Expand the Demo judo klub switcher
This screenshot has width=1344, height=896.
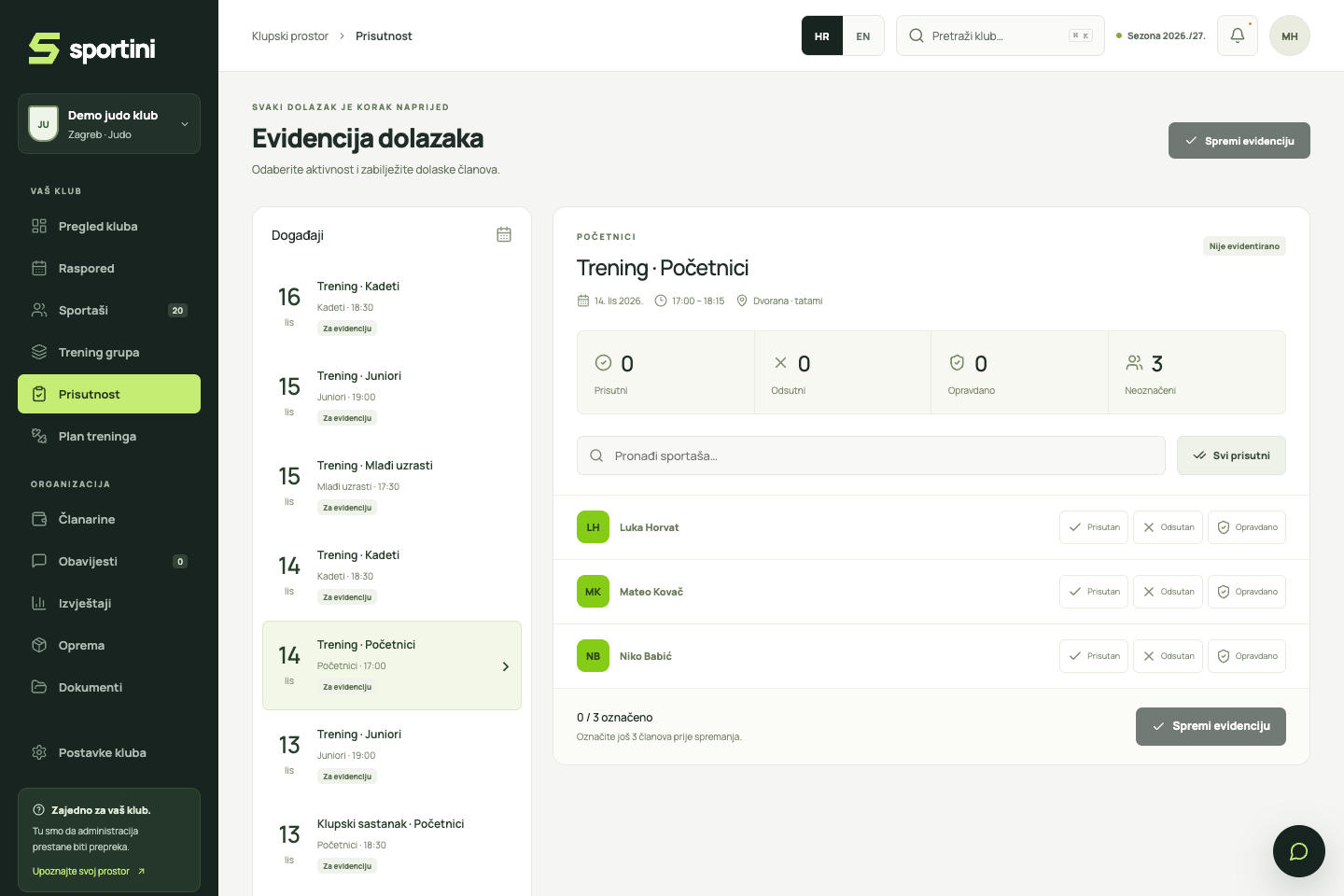[x=109, y=123]
